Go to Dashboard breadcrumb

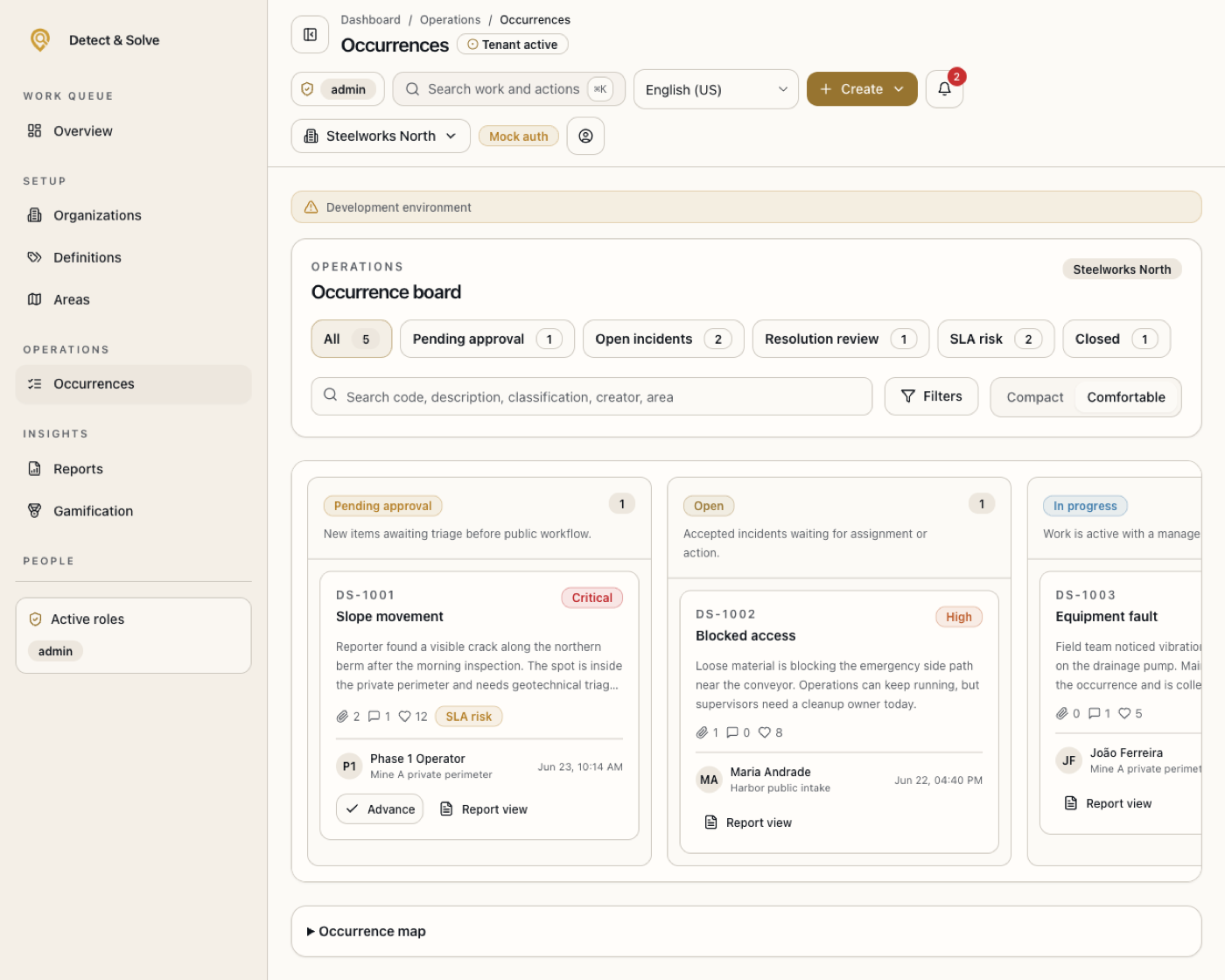370,19
